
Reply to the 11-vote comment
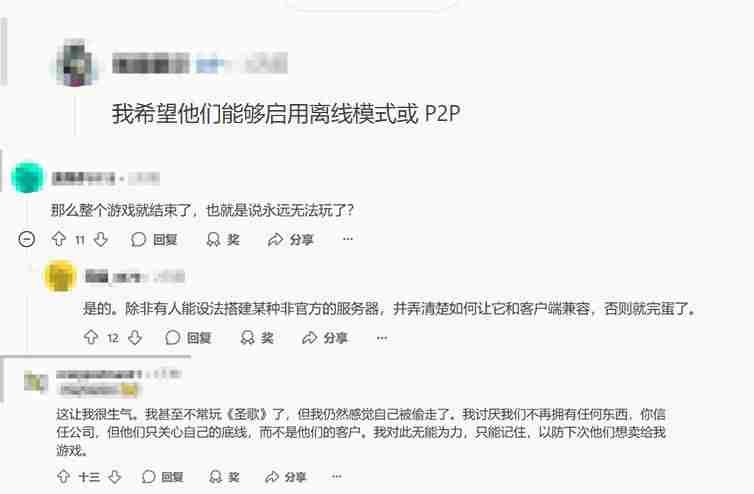[x=154, y=239]
